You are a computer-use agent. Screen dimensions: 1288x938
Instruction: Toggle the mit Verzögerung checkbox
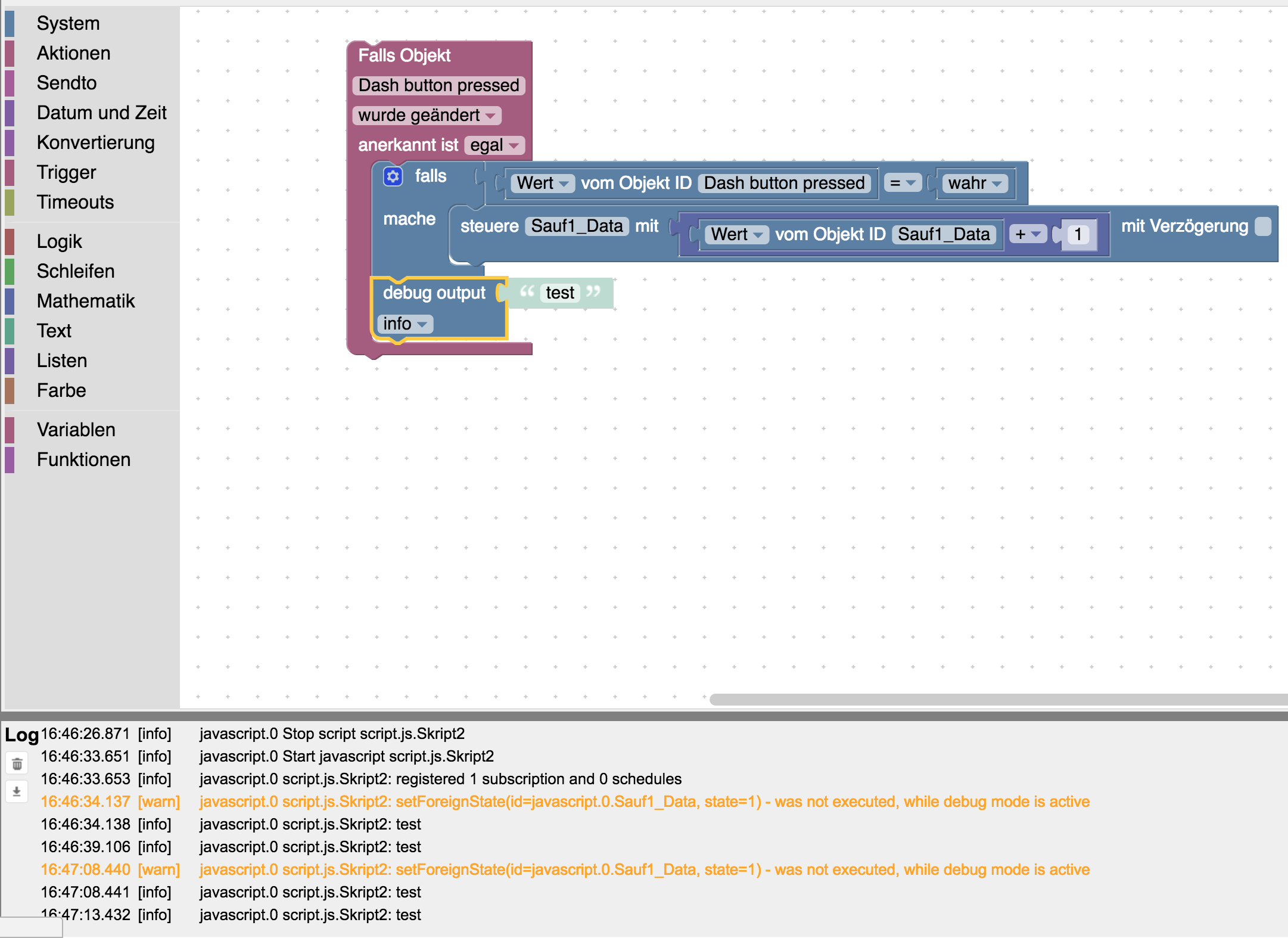click(x=1262, y=226)
